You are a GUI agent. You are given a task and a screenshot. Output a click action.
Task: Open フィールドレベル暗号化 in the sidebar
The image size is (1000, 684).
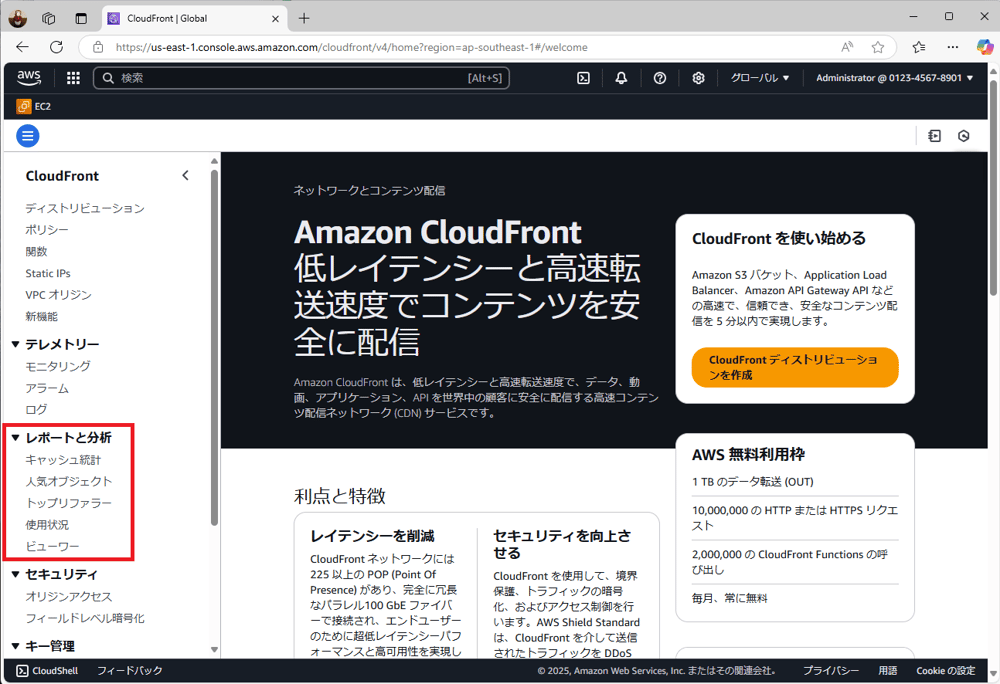point(85,618)
